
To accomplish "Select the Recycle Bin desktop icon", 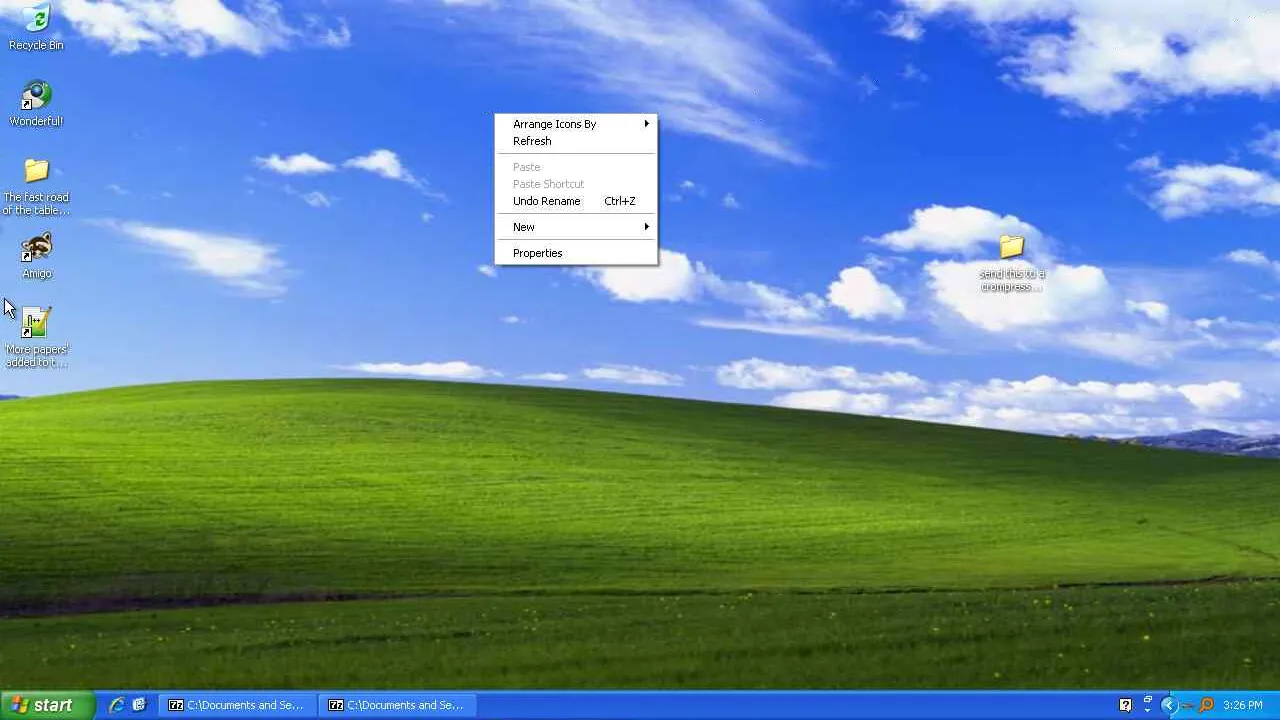I will pos(36,27).
